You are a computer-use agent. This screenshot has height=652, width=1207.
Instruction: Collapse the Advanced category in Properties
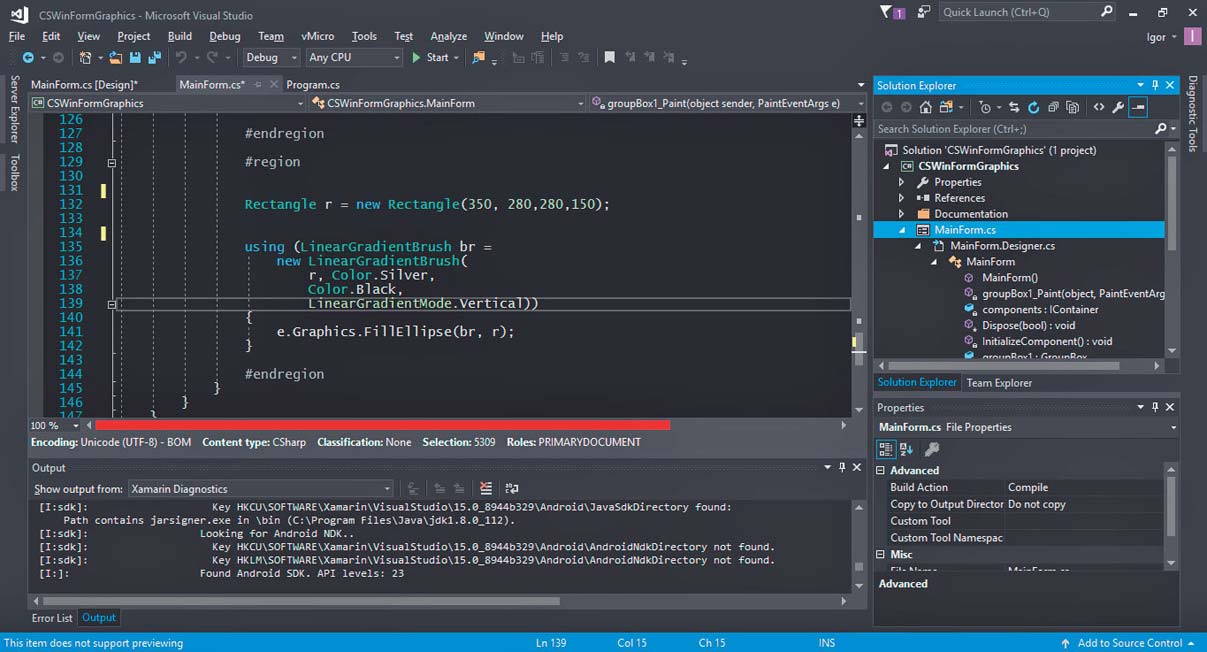click(881, 470)
